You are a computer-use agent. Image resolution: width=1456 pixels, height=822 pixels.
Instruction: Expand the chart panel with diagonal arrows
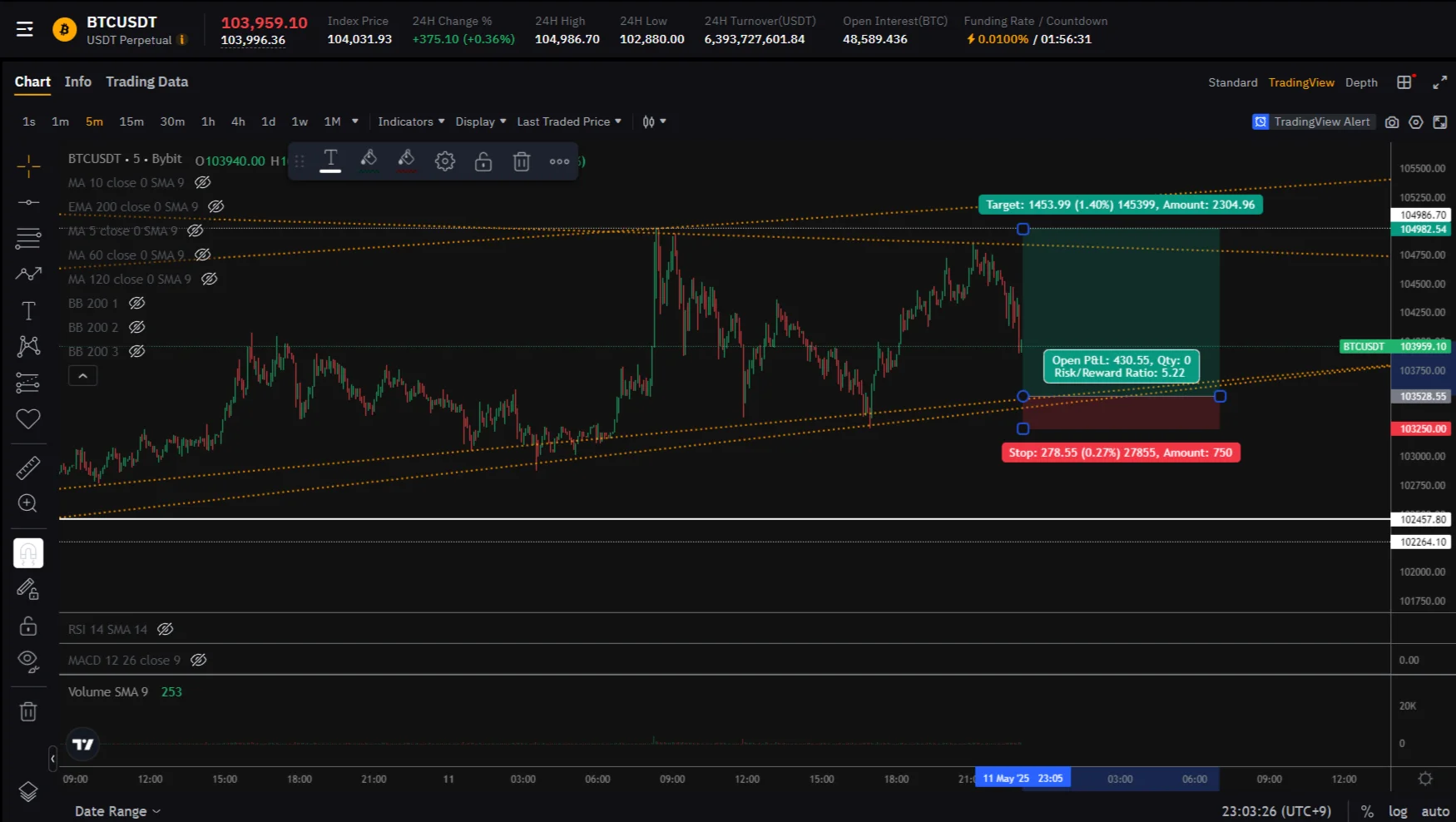[x=1440, y=82]
